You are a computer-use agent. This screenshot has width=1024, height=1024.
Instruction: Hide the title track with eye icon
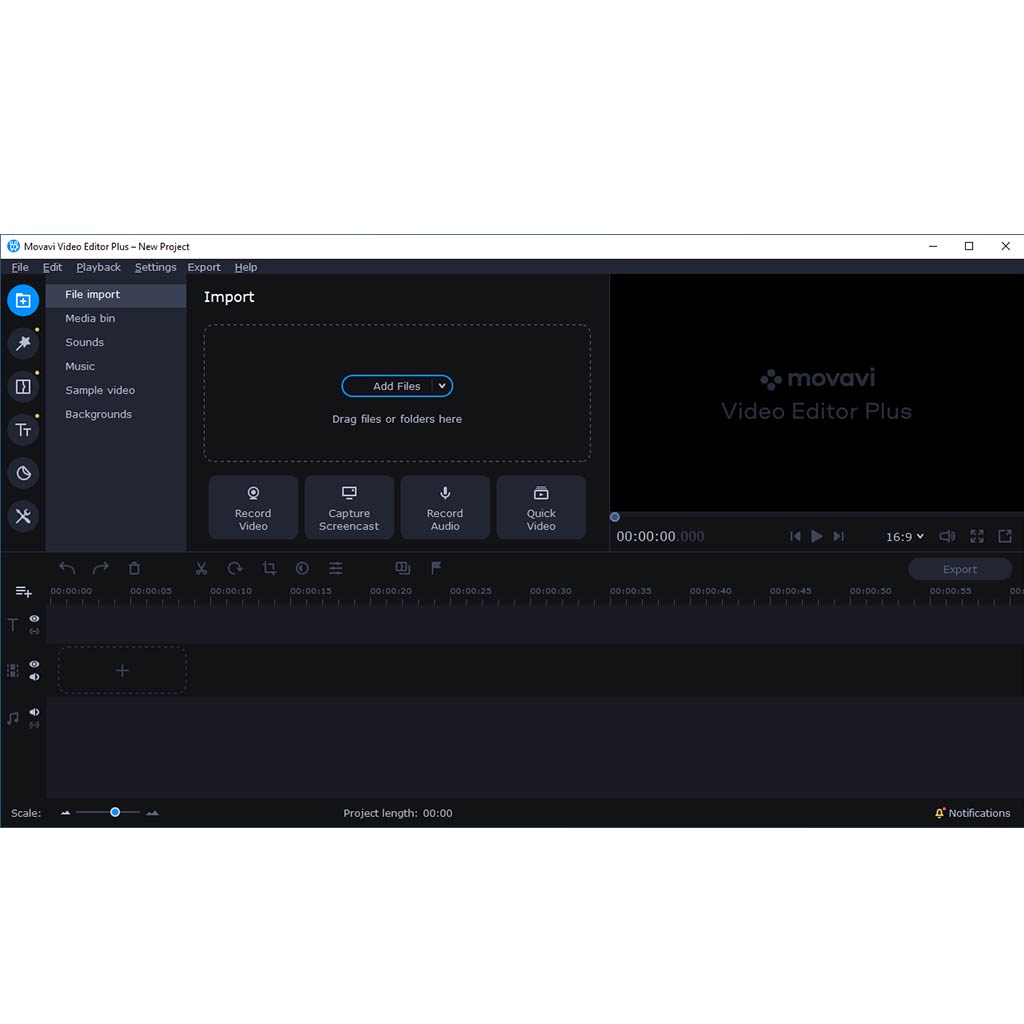(35, 619)
